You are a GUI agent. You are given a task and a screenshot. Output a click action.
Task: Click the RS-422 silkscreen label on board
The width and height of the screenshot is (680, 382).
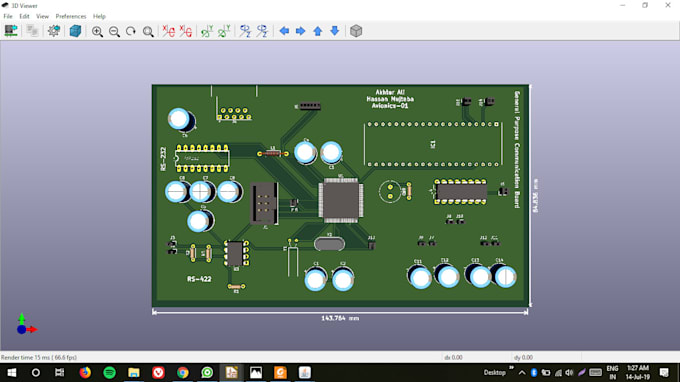click(x=199, y=279)
